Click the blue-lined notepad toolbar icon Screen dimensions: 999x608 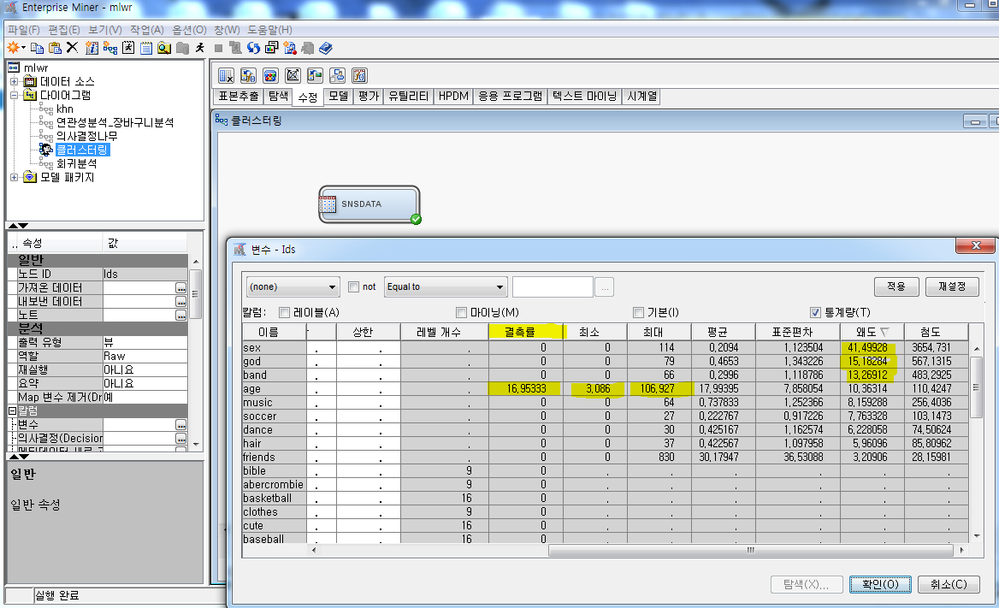click(x=147, y=48)
